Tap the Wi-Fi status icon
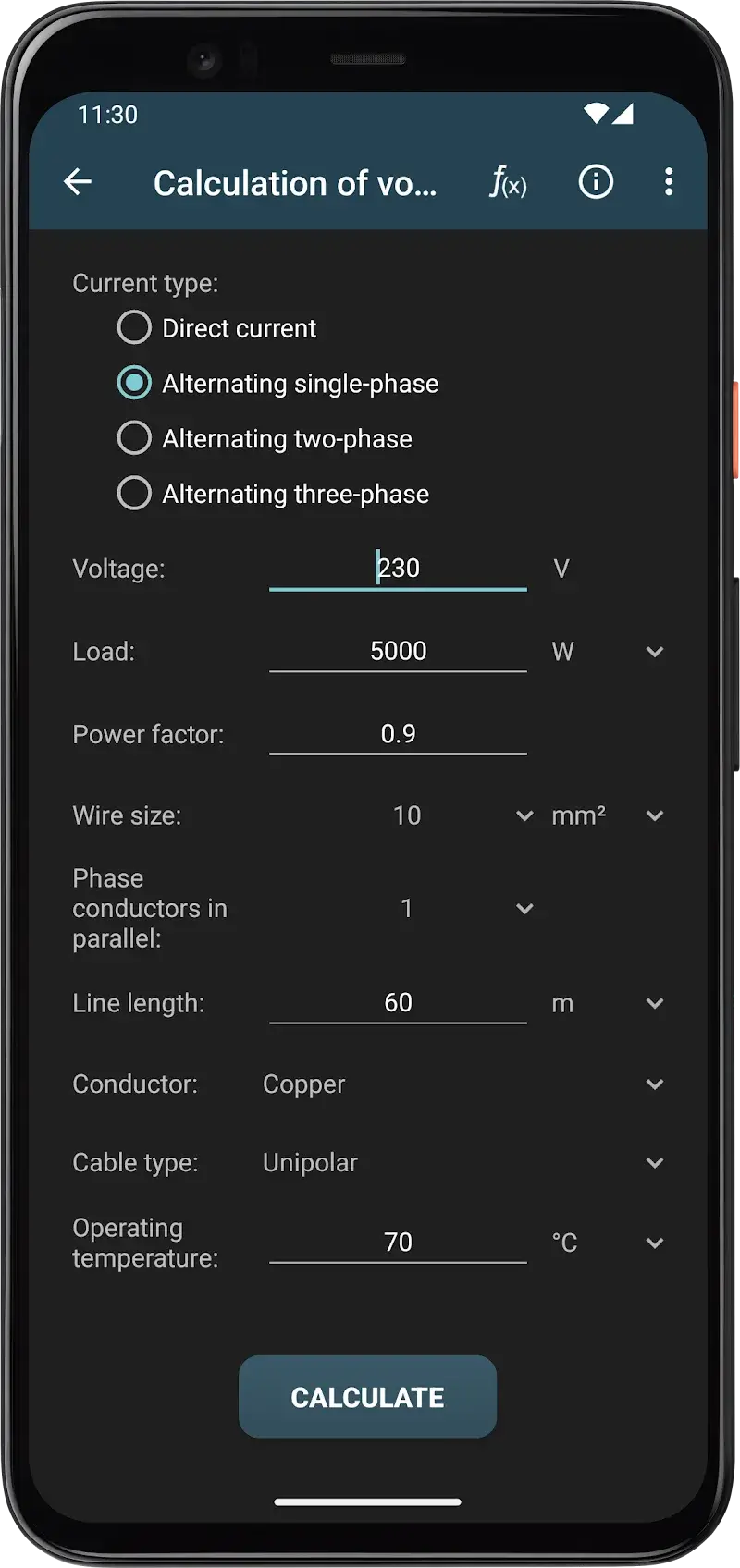Image resolution: width=740 pixels, height=1568 pixels. (595, 114)
